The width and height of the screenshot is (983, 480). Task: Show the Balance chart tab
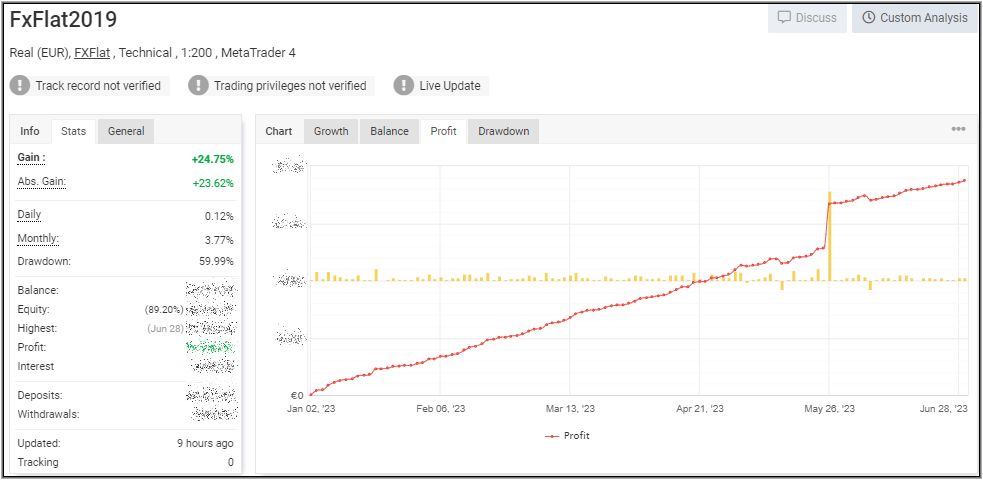tap(389, 131)
